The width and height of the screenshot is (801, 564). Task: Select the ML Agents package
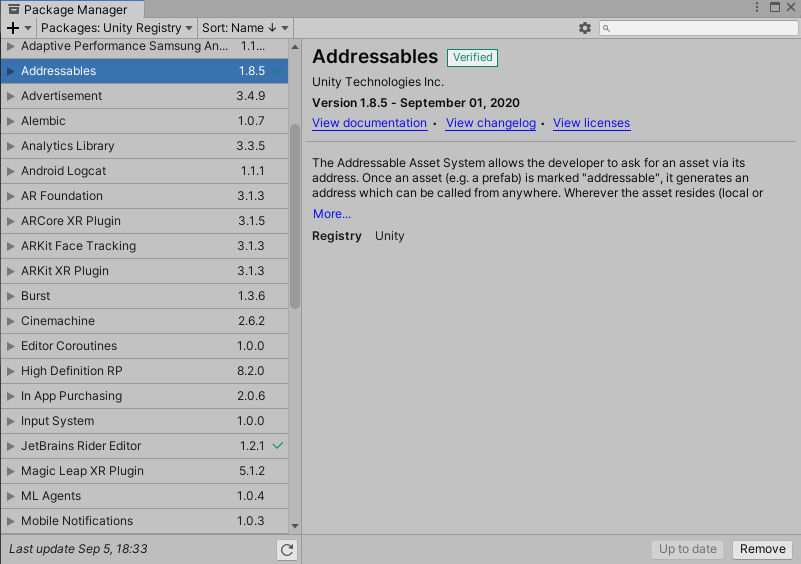tap(145, 496)
